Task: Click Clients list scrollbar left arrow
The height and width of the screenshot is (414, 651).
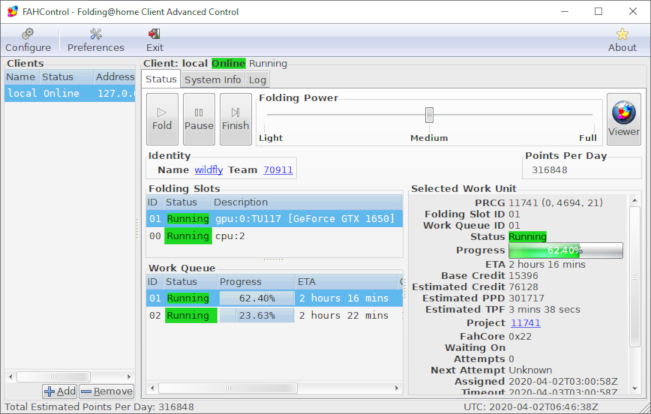Action: (x=11, y=377)
